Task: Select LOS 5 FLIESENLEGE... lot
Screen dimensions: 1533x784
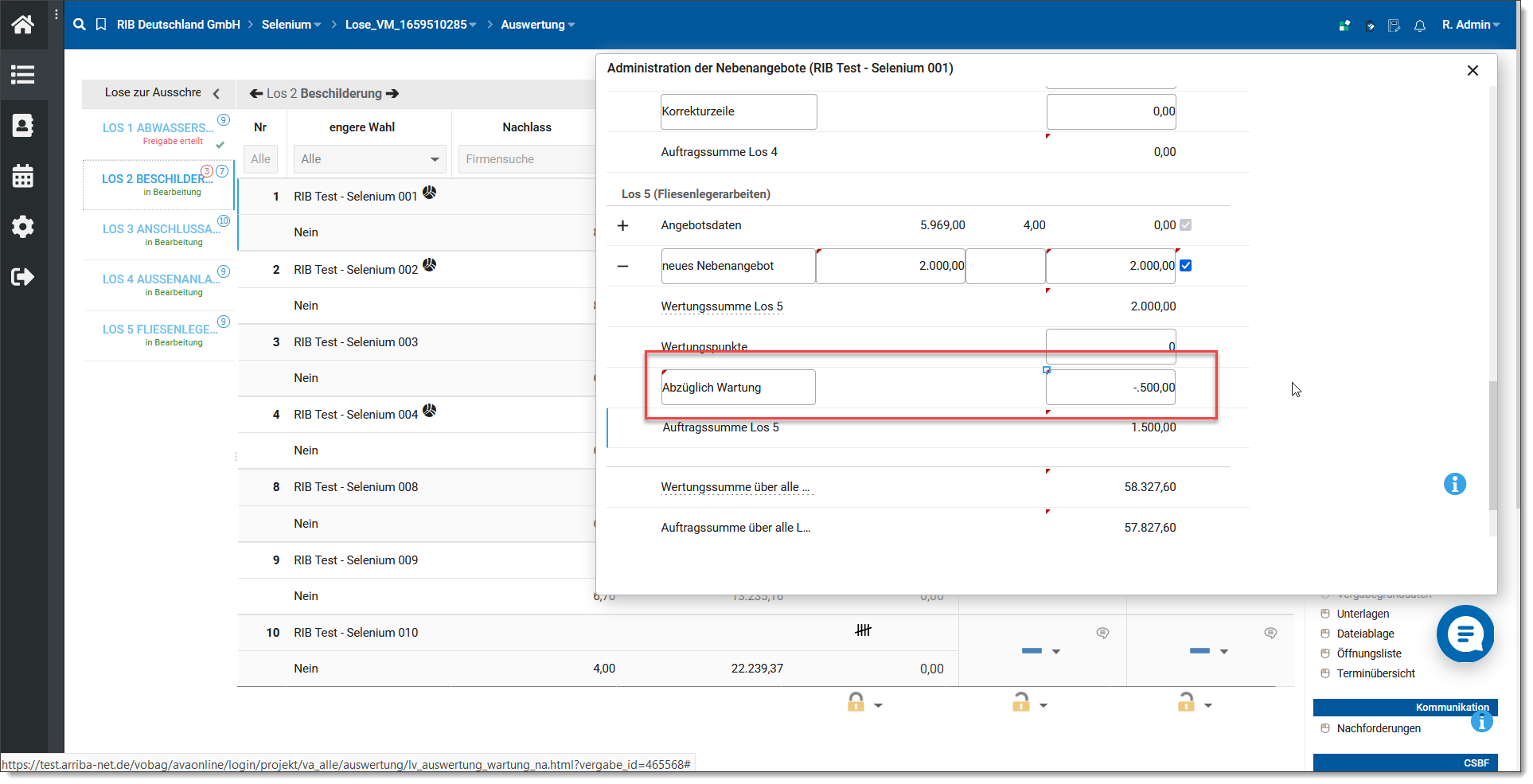Action: 160,330
